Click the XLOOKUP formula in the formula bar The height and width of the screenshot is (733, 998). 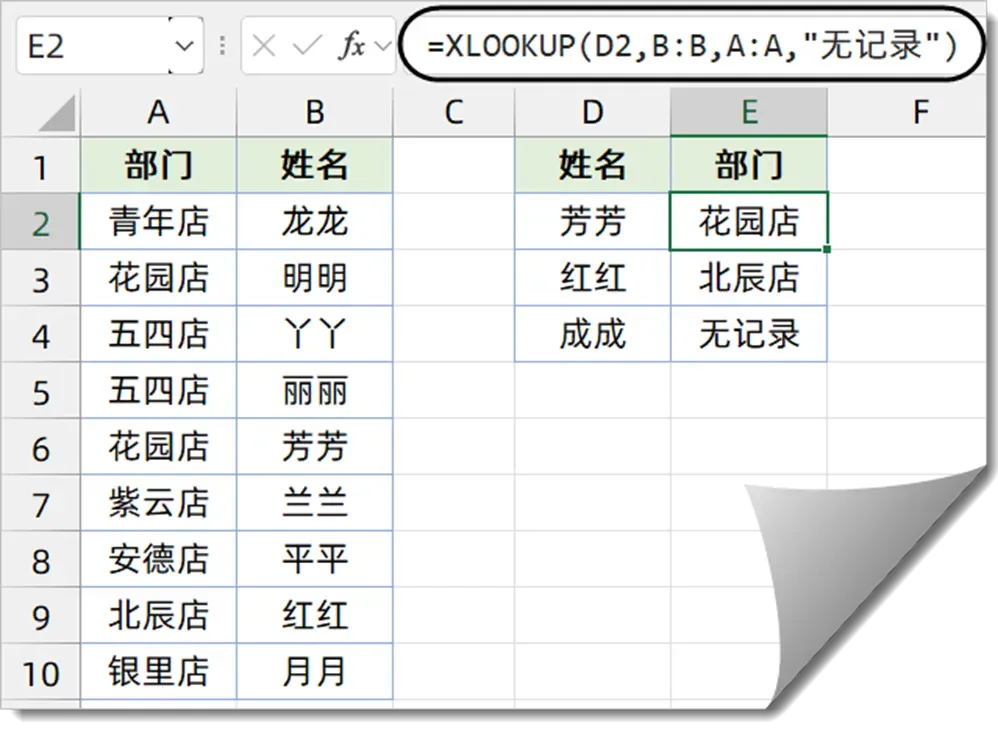pyautogui.click(x=691, y=46)
